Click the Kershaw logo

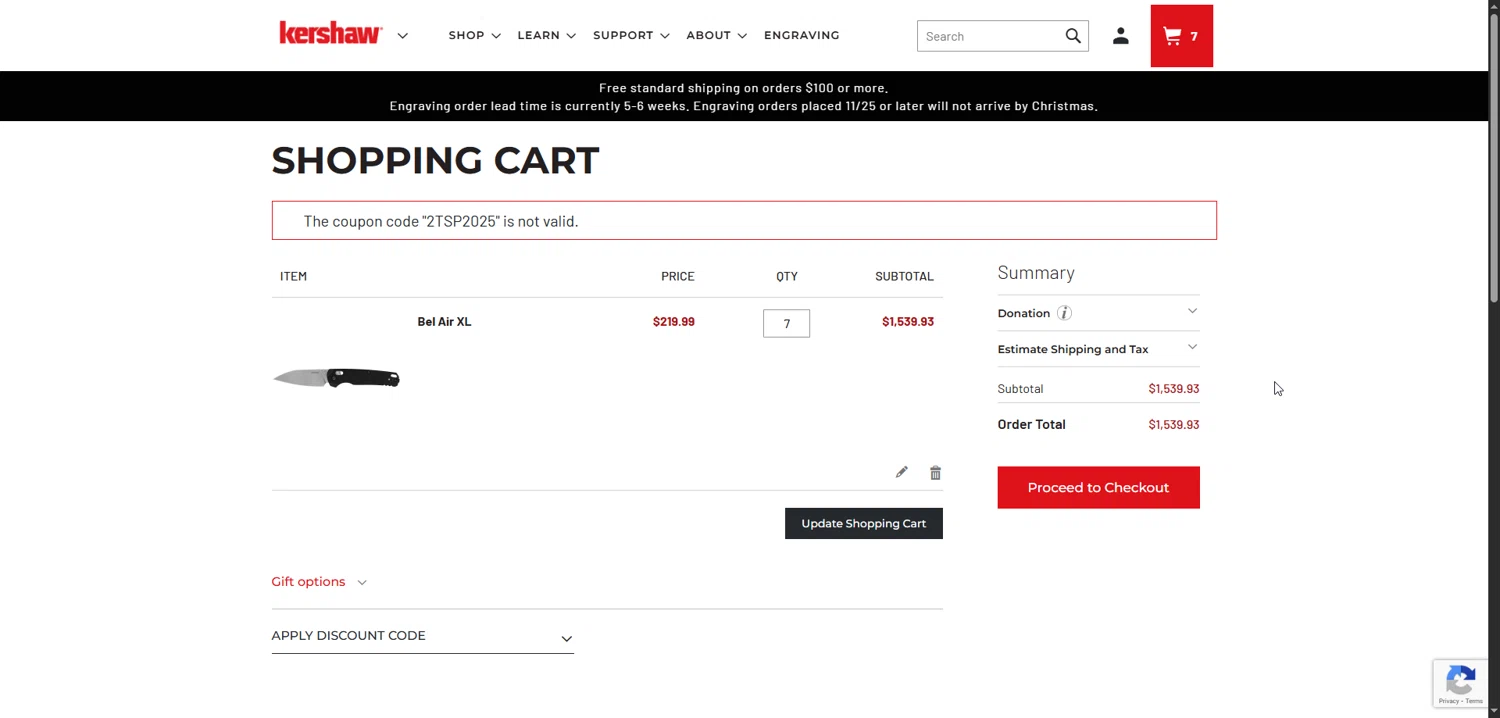330,34
